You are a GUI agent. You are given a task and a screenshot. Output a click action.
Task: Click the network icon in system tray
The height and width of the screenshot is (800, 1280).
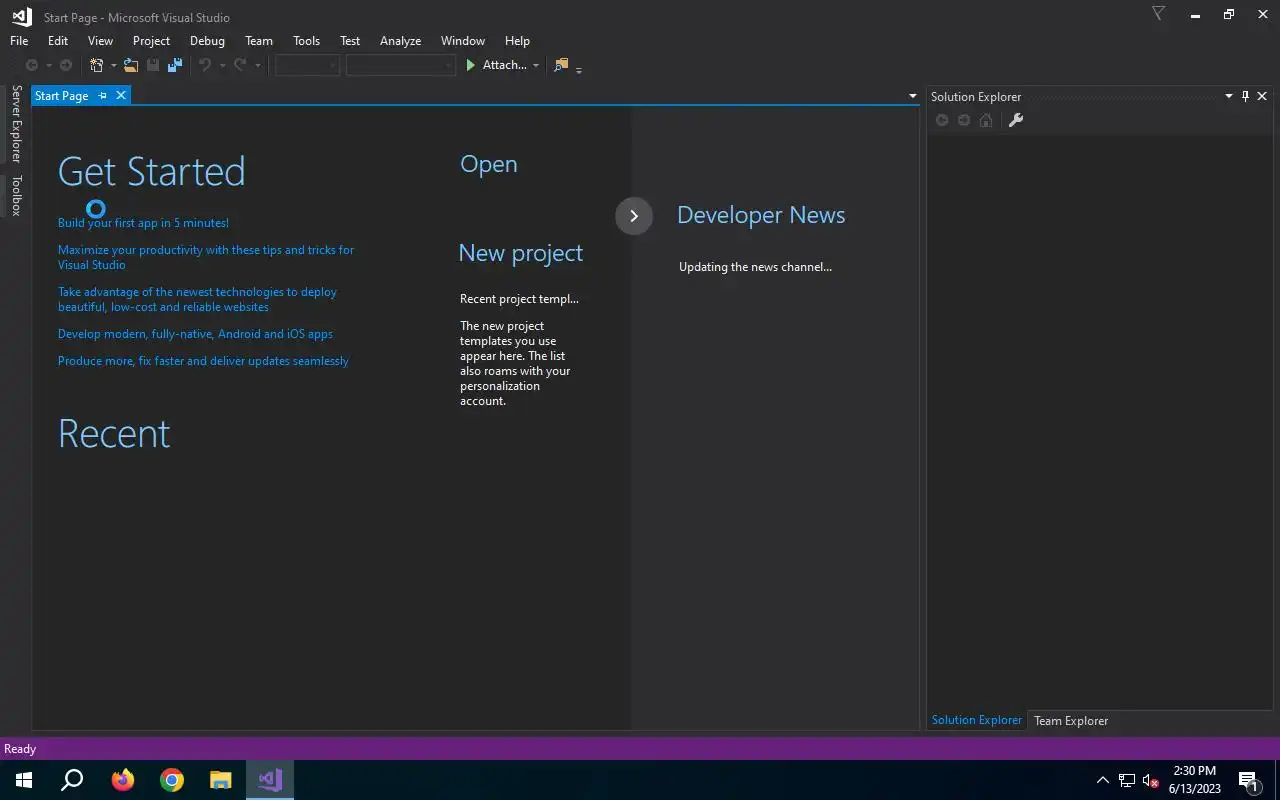coord(1127,780)
